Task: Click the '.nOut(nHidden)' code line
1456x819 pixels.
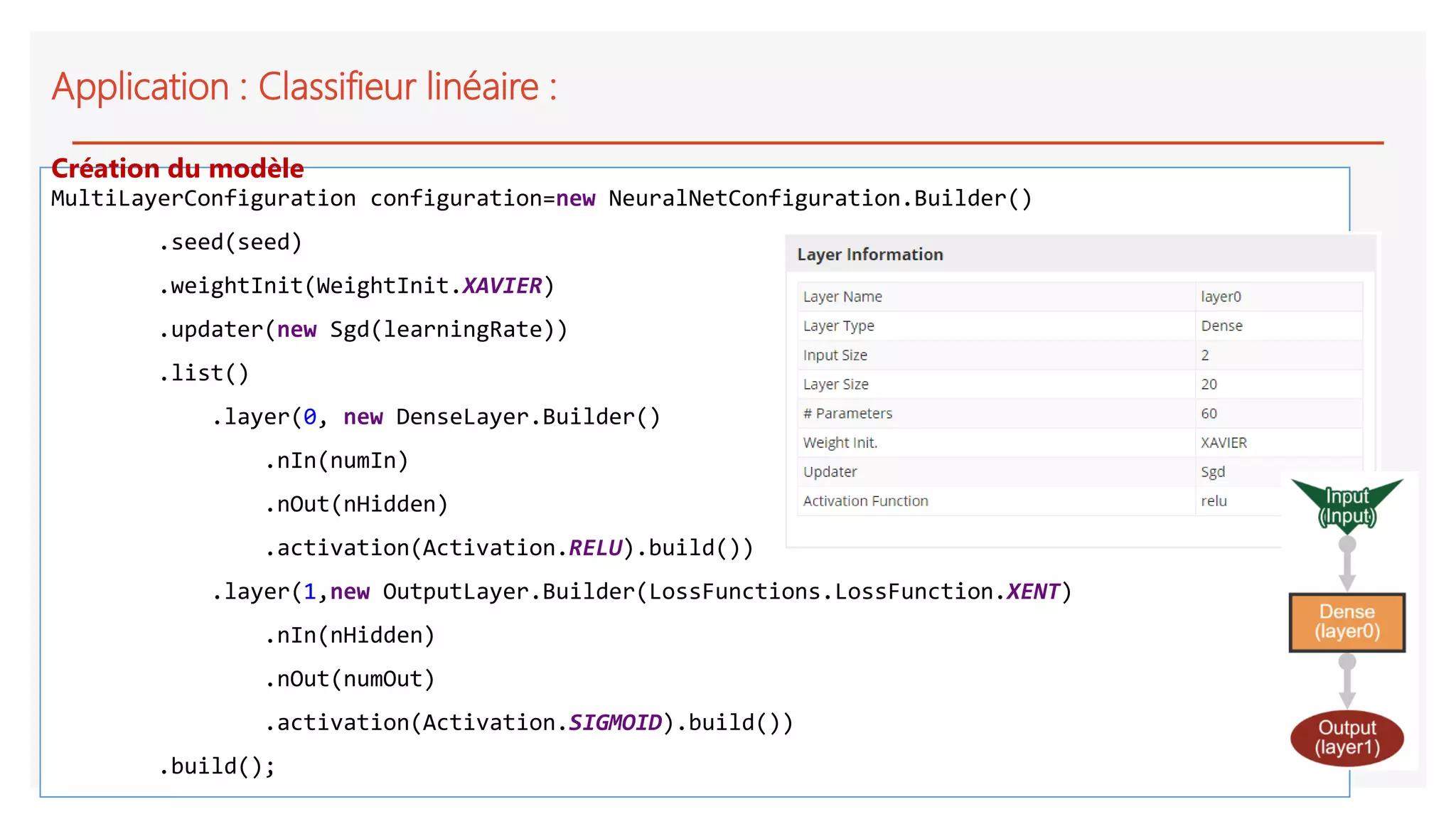Action: [357, 504]
